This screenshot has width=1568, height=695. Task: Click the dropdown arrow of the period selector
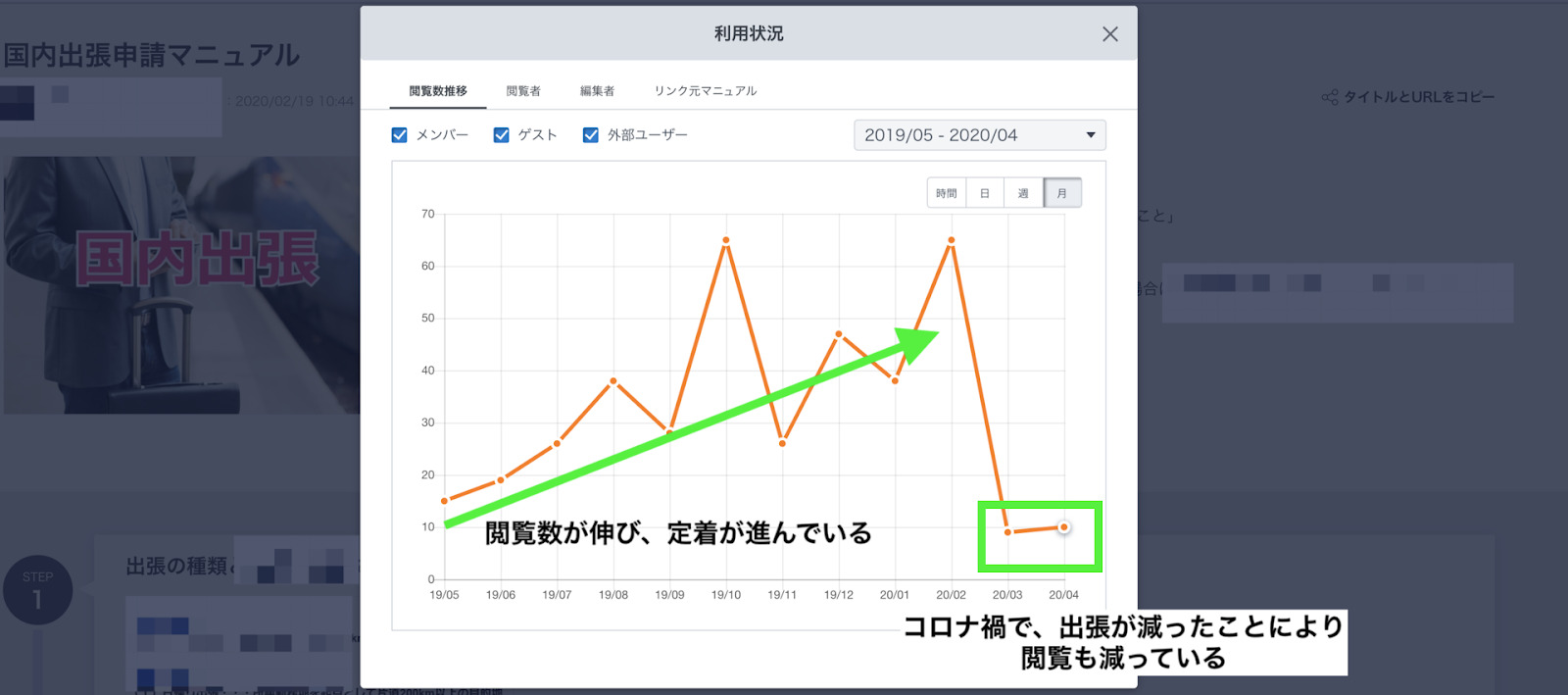(1090, 135)
